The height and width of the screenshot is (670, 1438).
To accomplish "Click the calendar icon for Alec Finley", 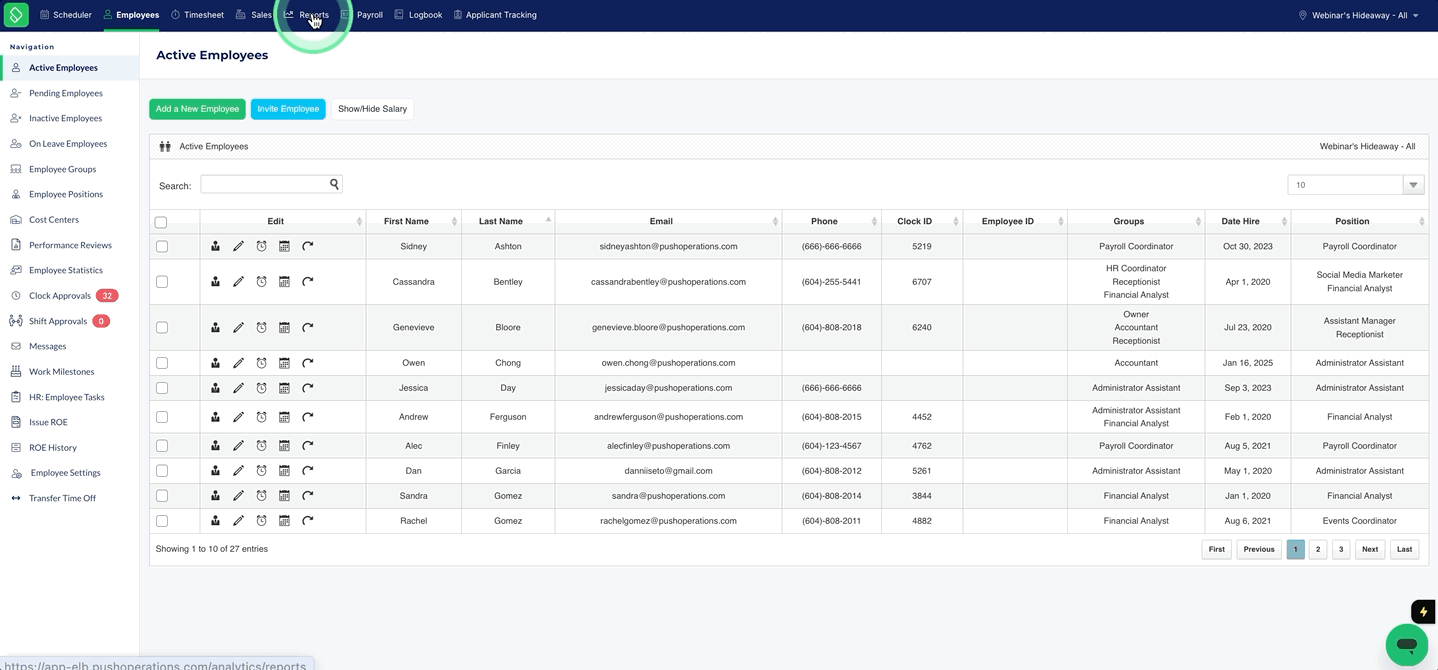I will tap(284, 446).
